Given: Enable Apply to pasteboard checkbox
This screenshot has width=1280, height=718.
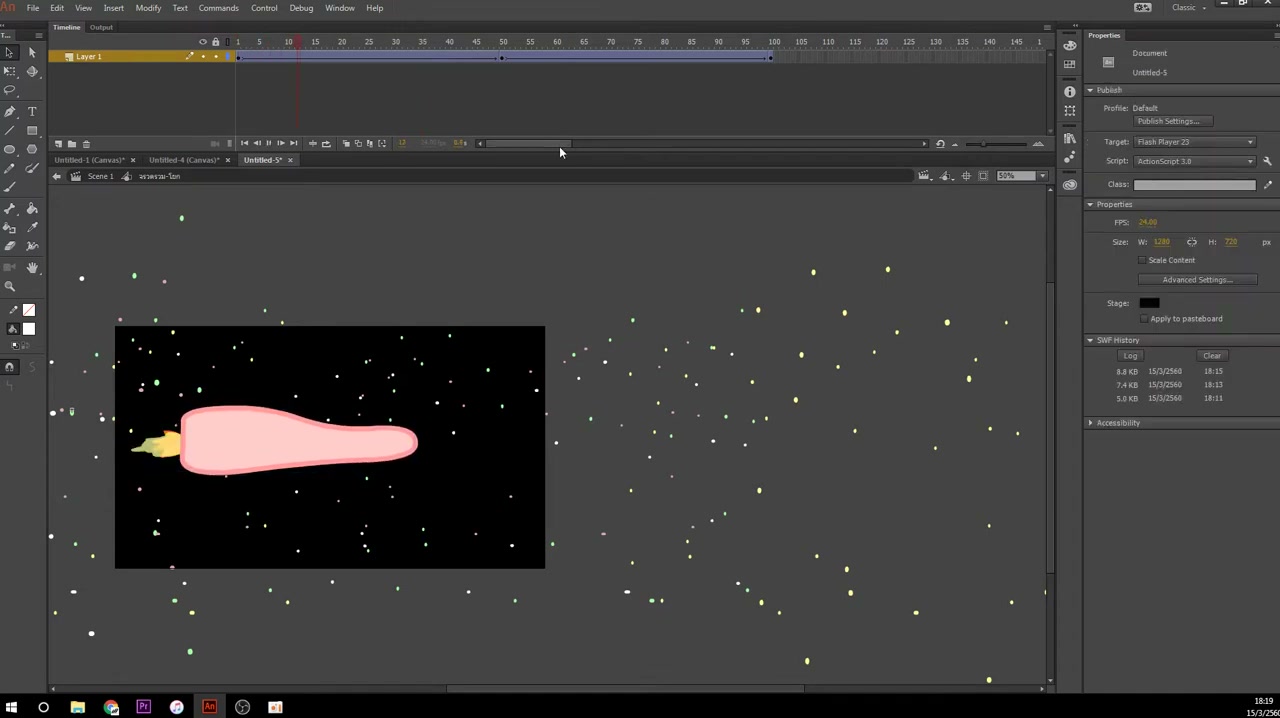Looking at the screenshot, I should [x=1142, y=319].
